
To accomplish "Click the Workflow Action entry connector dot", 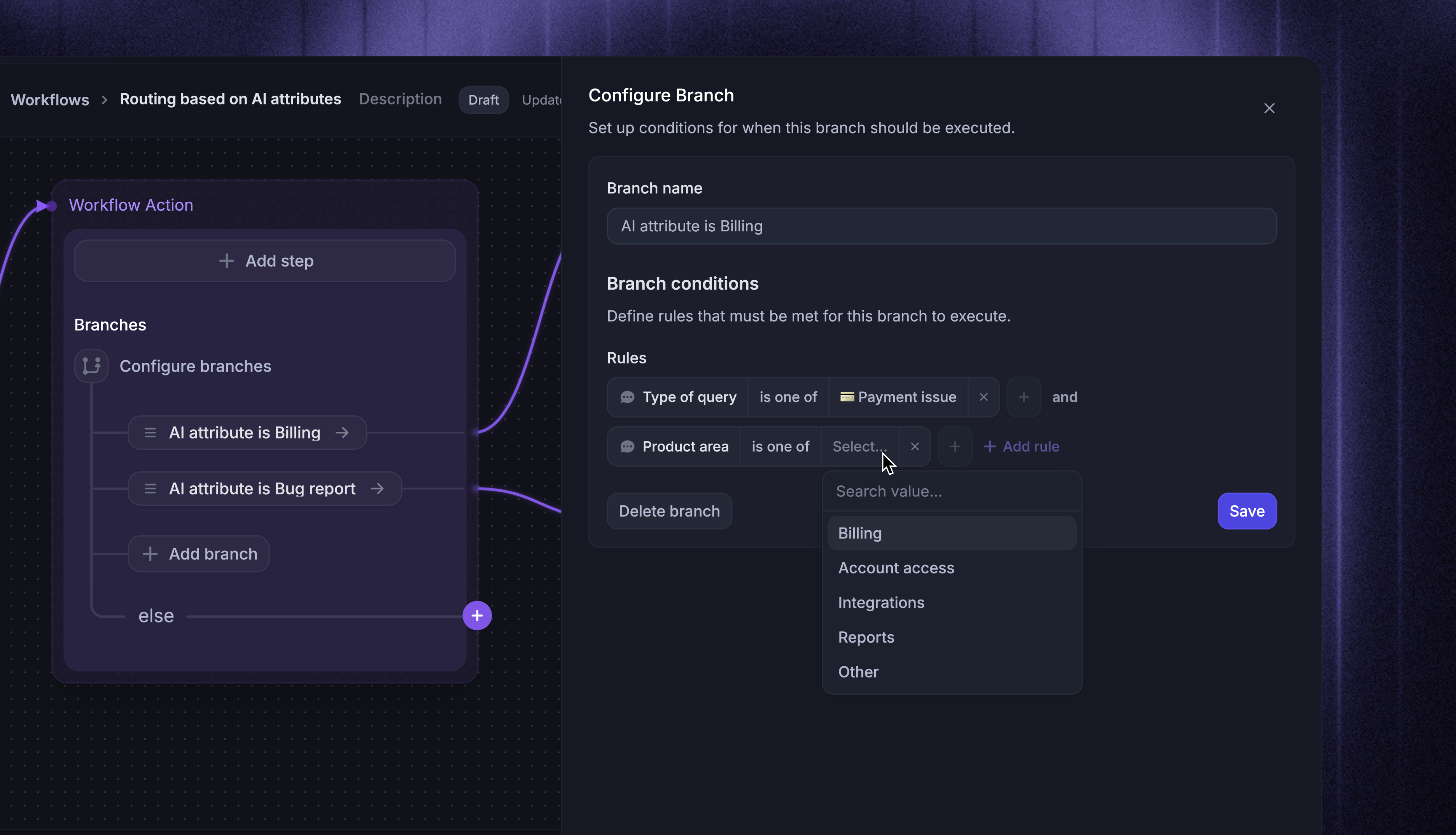I will tap(52, 206).
